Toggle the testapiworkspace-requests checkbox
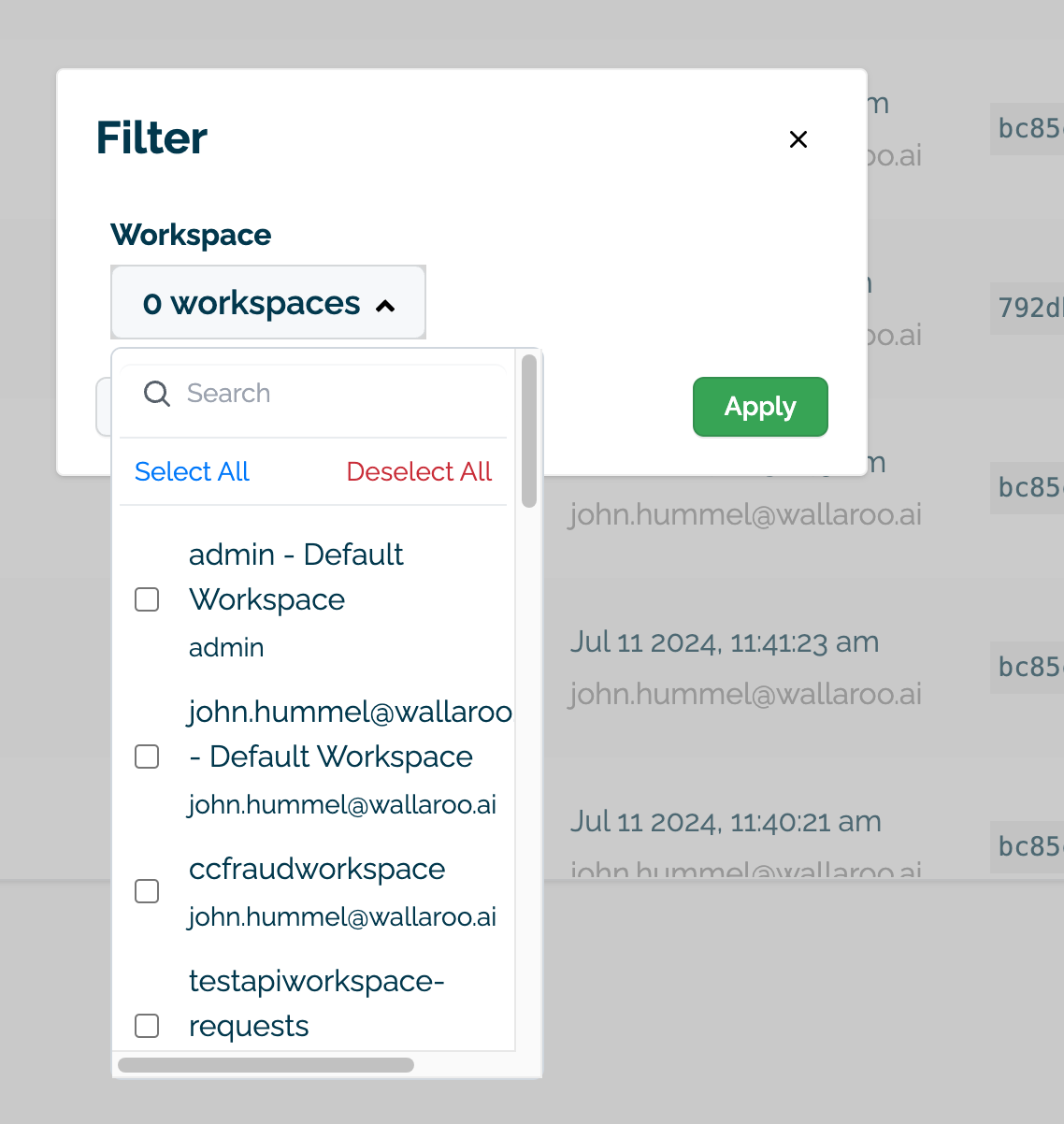The width and height of the screenshot is (1064, 1124). [x=147, y=1026]
